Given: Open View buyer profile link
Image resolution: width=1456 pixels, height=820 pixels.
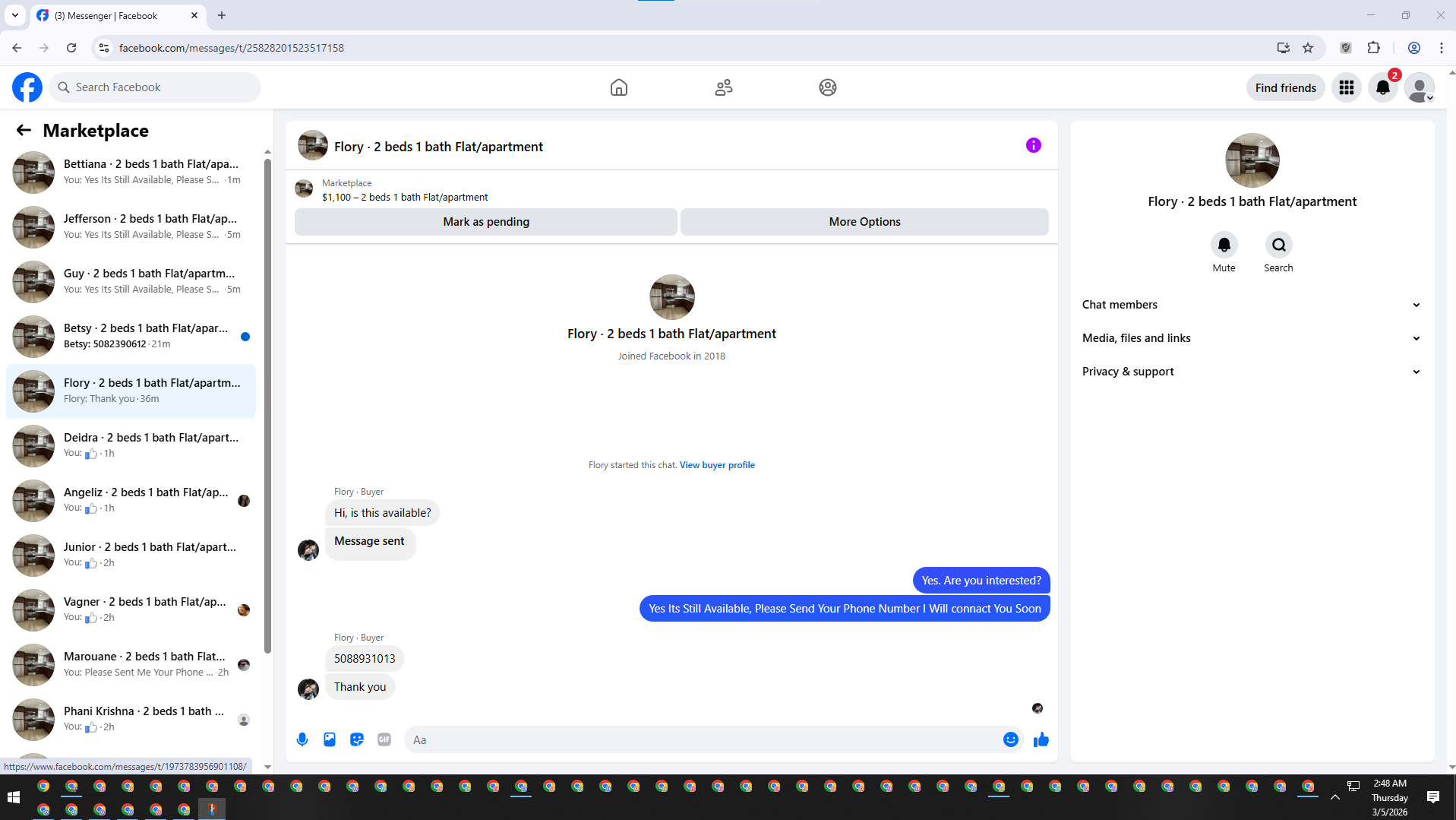Looking at the screenshot, I should [717, 465].
